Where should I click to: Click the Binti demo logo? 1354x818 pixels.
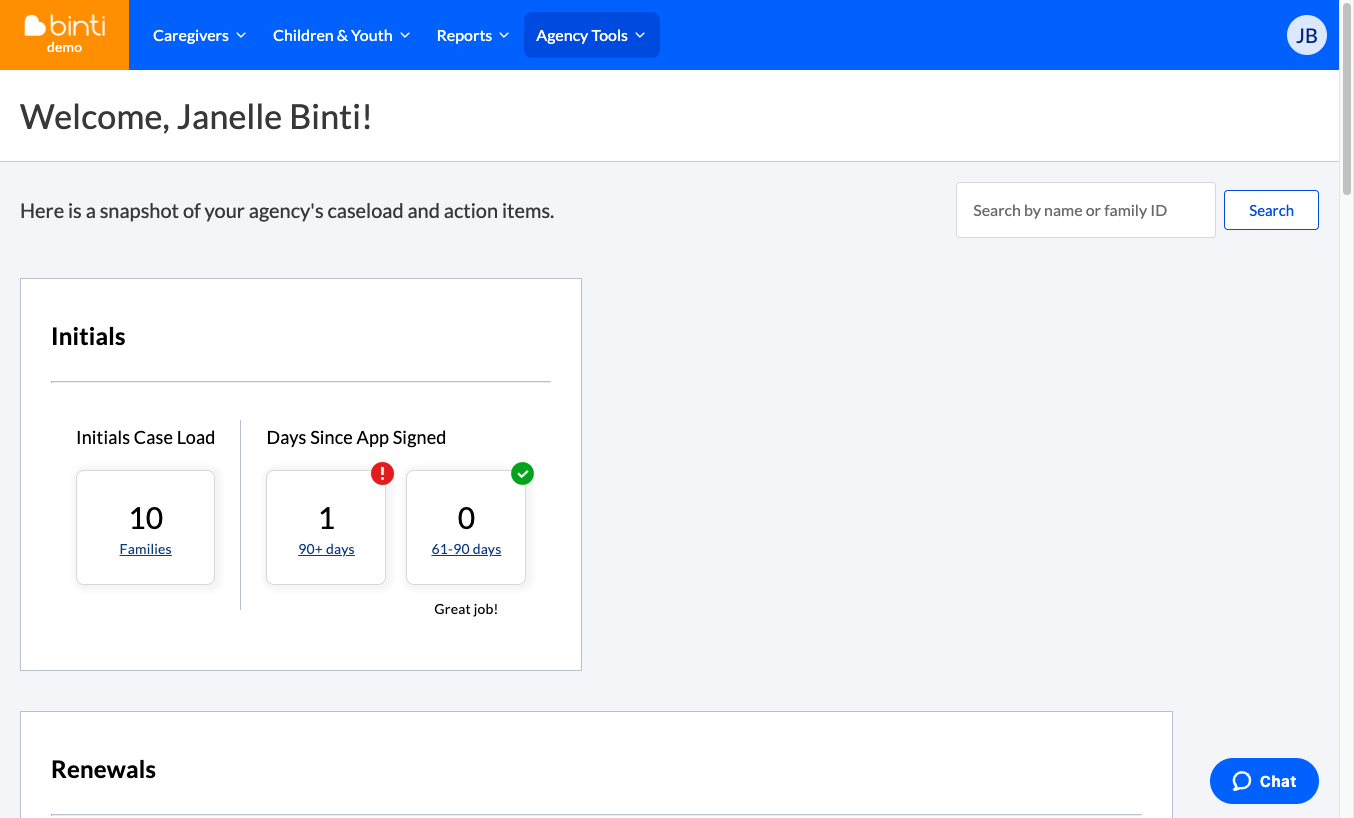[x=65, y=35]
